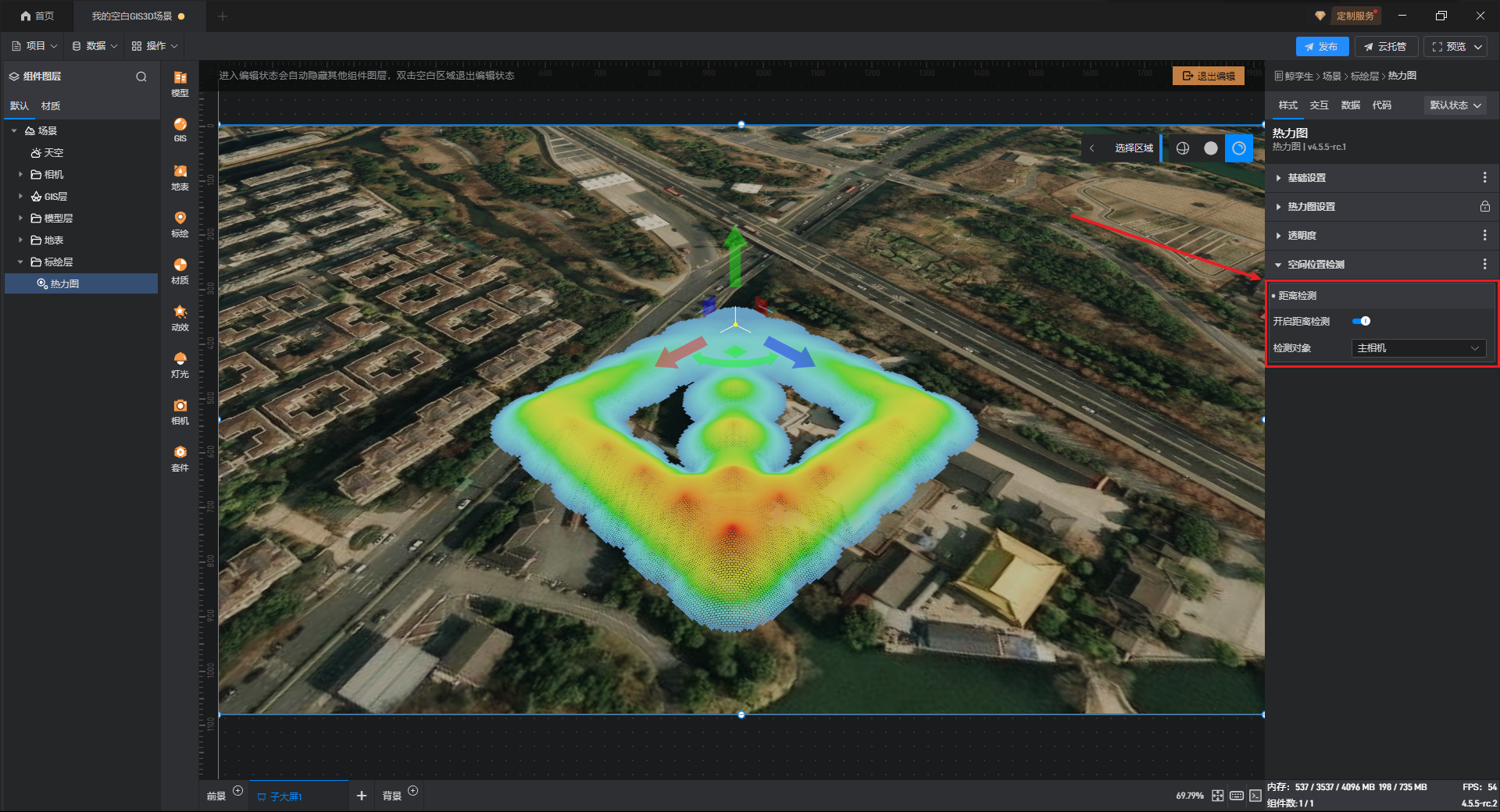Open the 灯光 (lighting) component panel
This screenshot has height=812, width=1500.
[x=180, y=364]
